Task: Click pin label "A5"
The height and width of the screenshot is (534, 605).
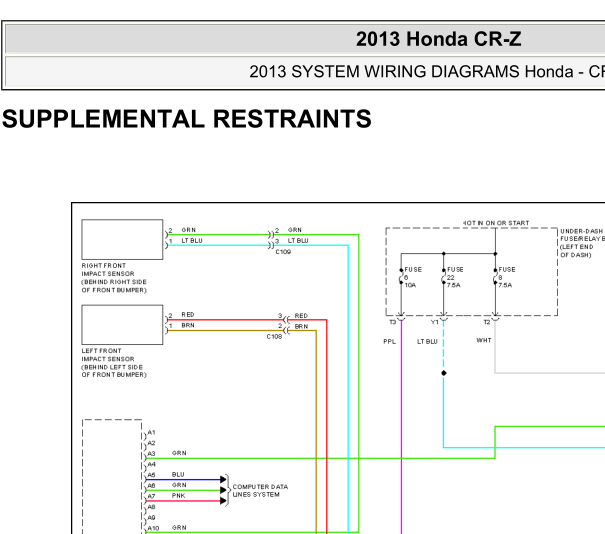Action: pyautogui.click(x=151, y=475)
